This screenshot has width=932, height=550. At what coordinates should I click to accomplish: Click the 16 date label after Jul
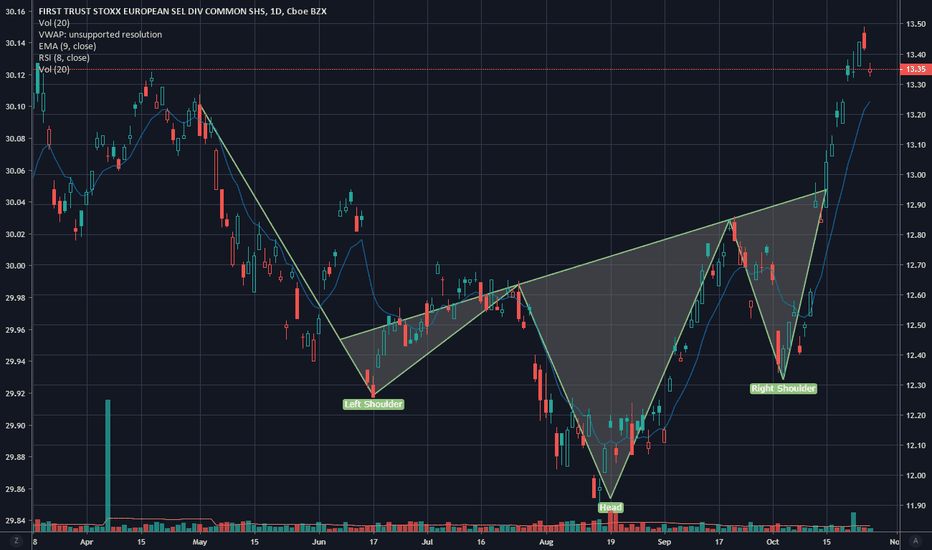click(480, 542)
